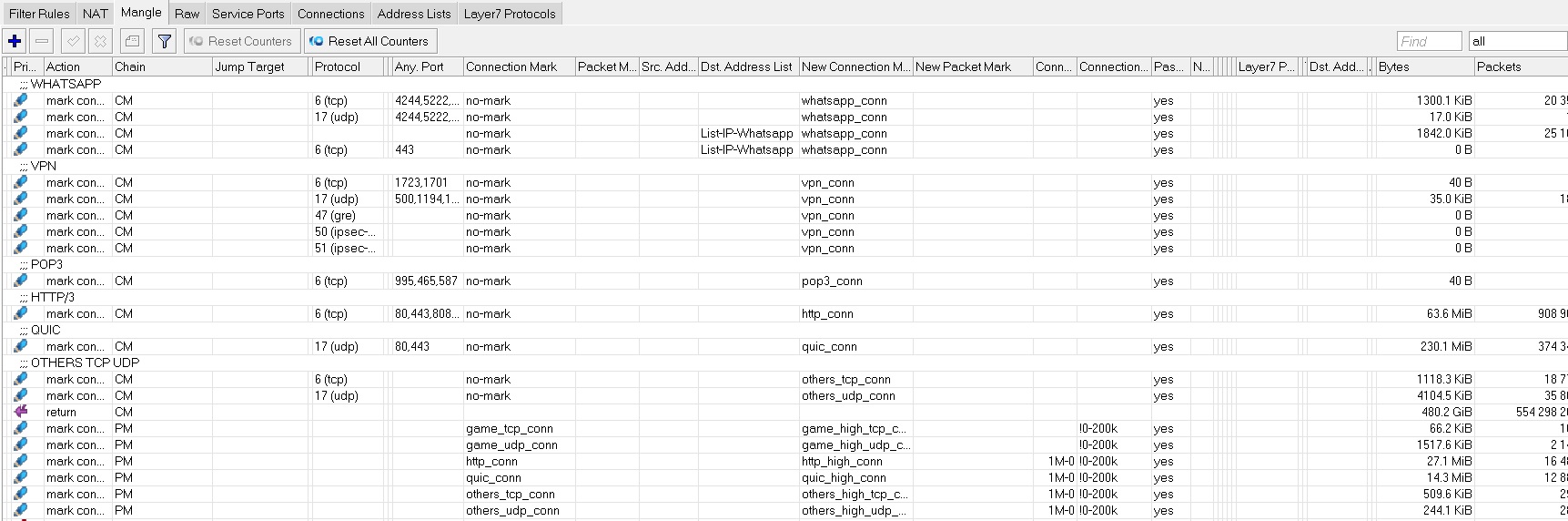Click the mark icon of the CM http_conn rule

tap(21, 313)
